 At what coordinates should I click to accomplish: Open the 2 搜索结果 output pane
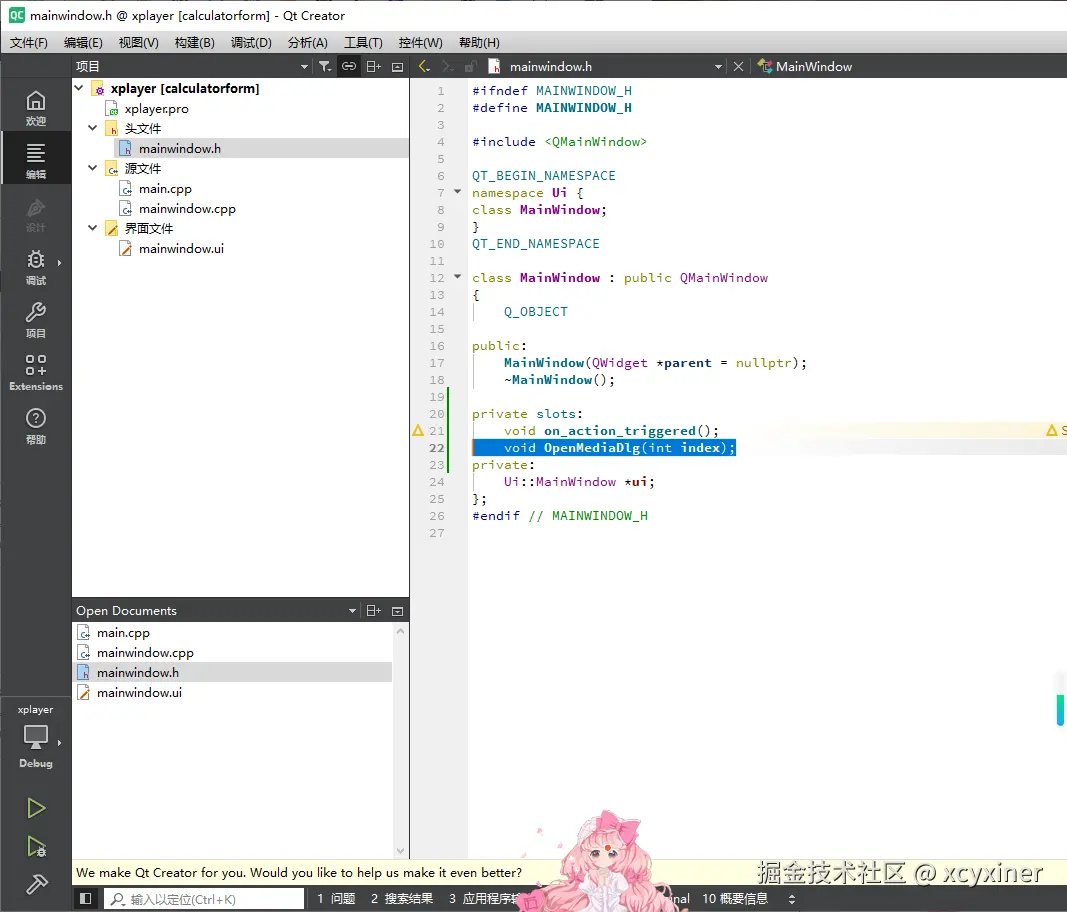[402, 899]
